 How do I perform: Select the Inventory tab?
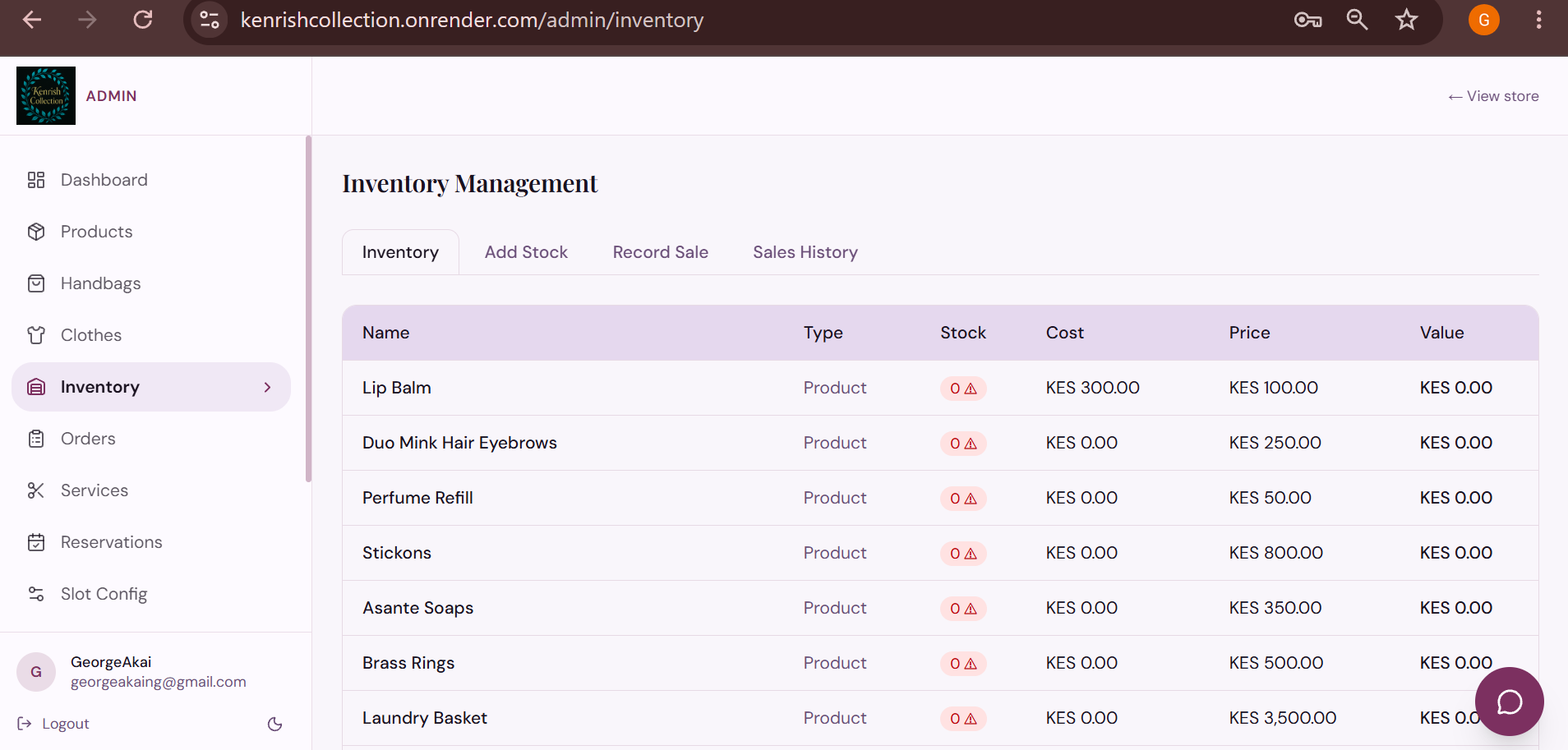400,252
